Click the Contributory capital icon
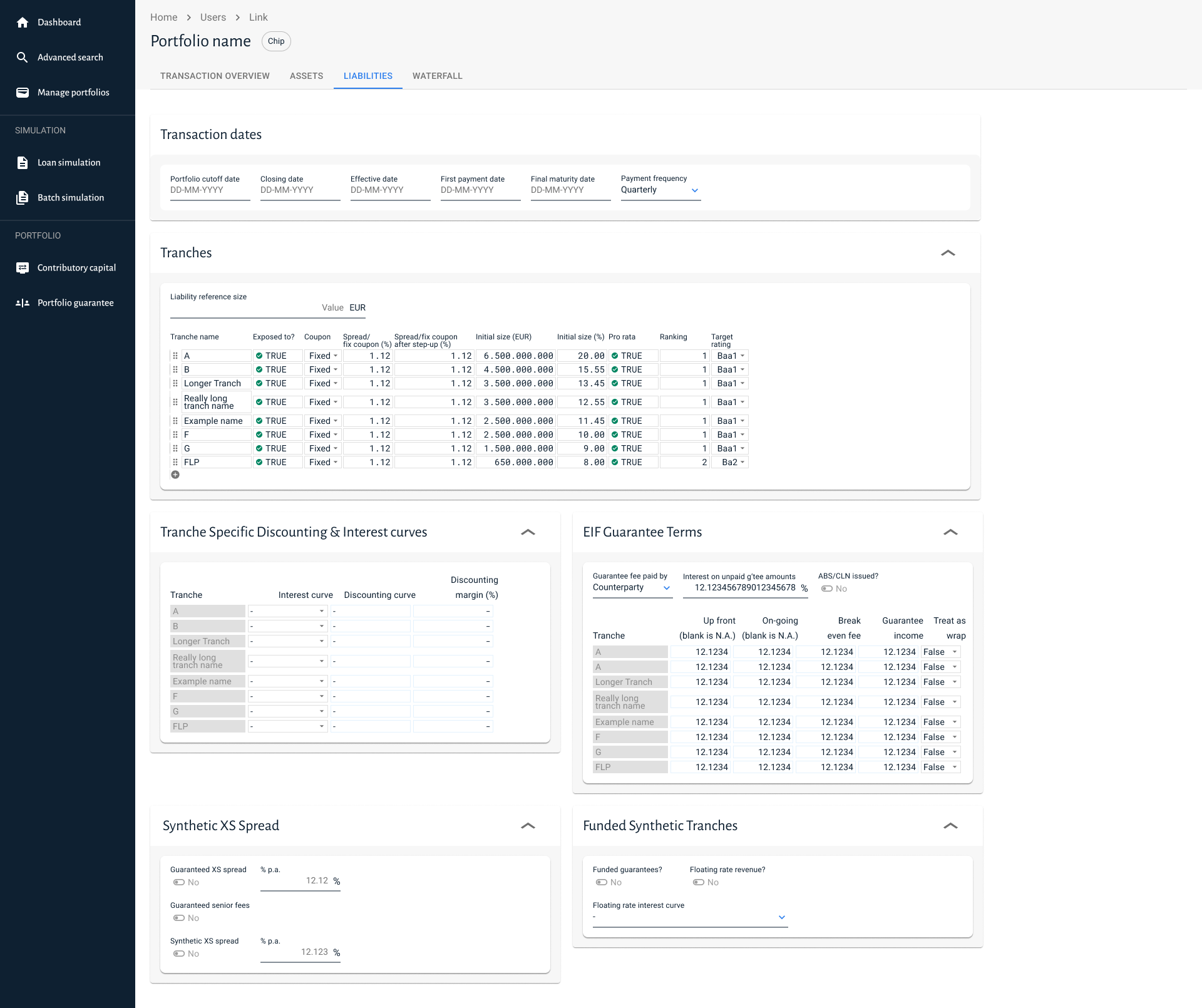 [23, 268]
